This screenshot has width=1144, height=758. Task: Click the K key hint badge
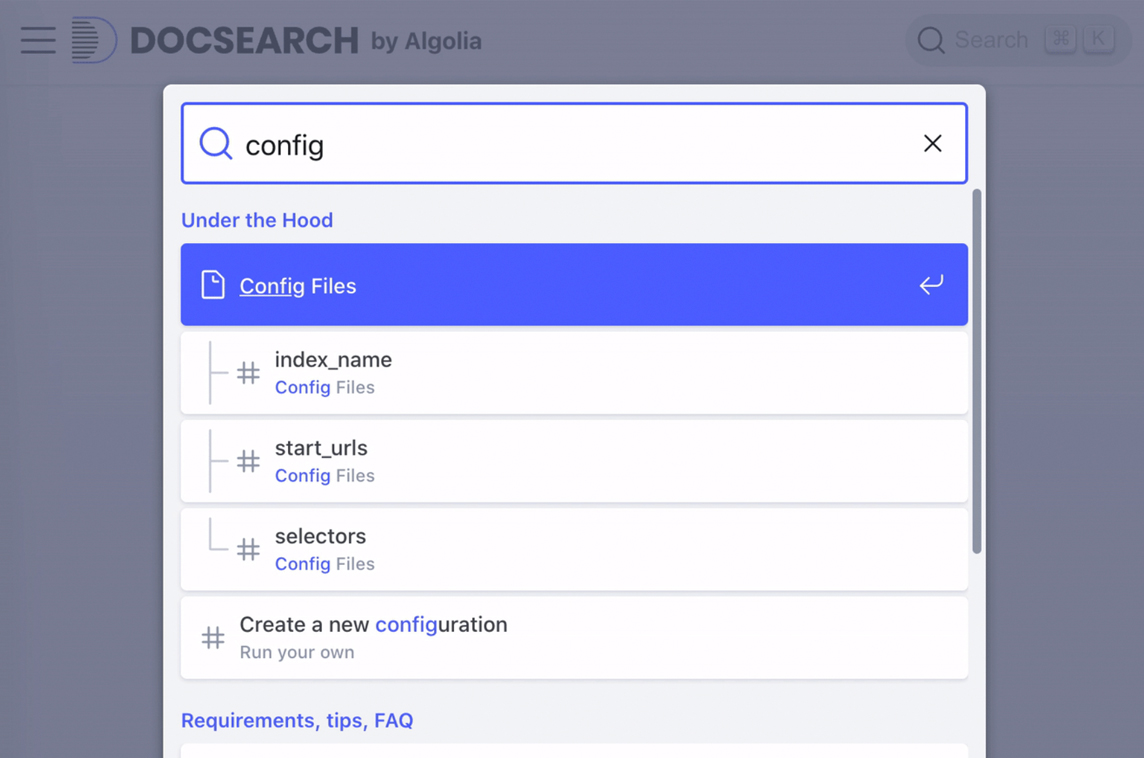[x=1098, y=39]
